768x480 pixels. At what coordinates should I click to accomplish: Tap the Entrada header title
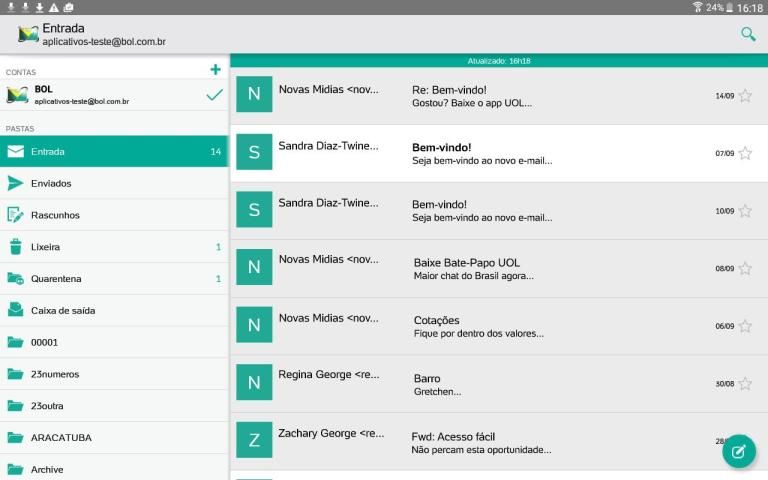[63, 28]
